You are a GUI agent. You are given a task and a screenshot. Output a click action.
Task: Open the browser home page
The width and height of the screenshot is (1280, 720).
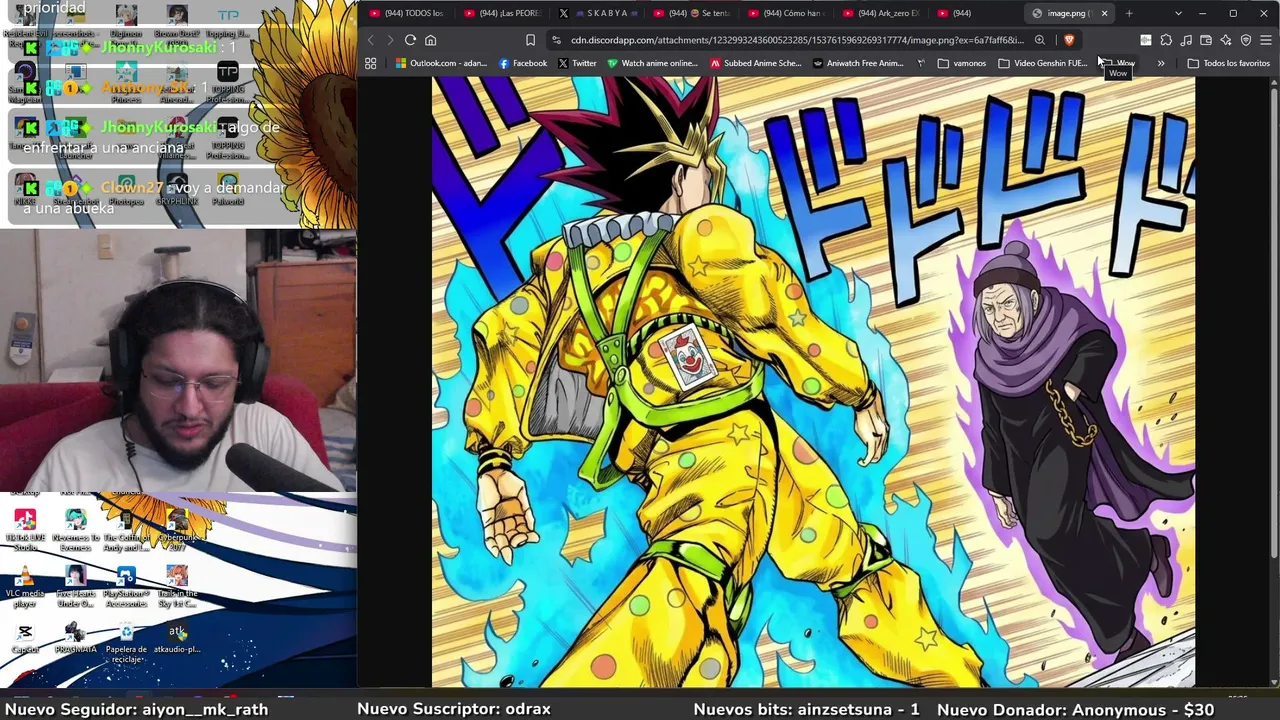(x=431, y=40)
